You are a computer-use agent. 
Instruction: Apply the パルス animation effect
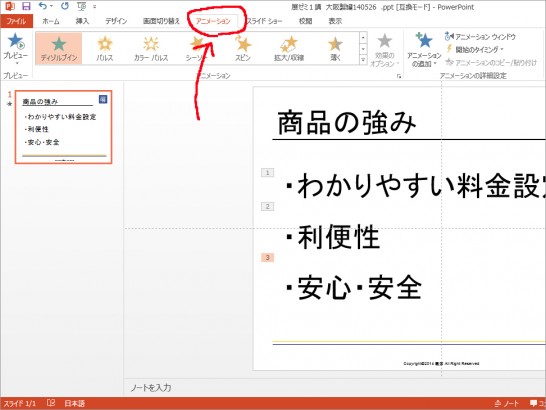click(x=104, y=48)
